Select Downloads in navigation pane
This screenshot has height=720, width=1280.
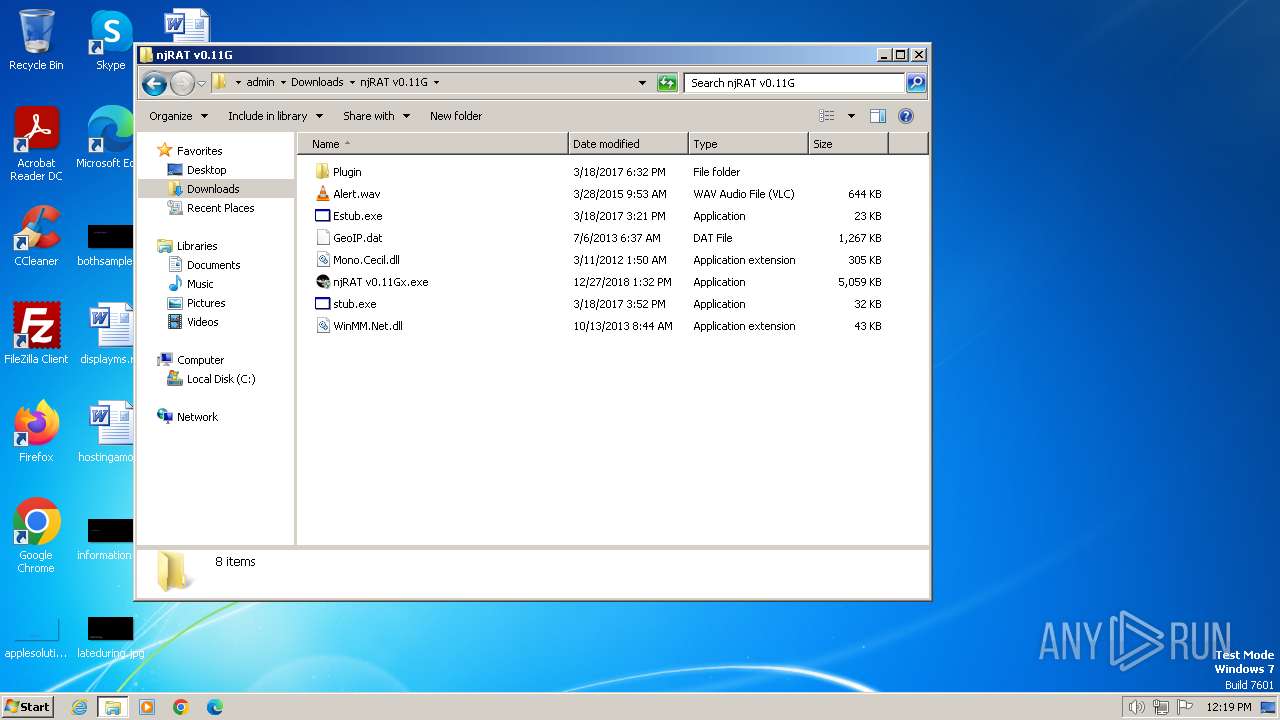tap(213, 189)
